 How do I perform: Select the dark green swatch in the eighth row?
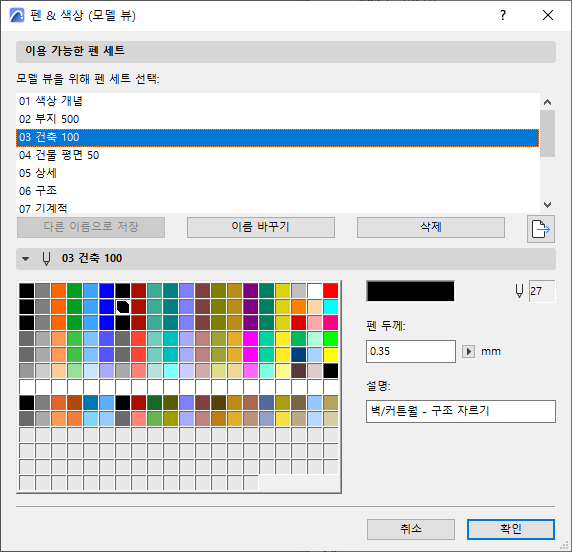(155, 403)
